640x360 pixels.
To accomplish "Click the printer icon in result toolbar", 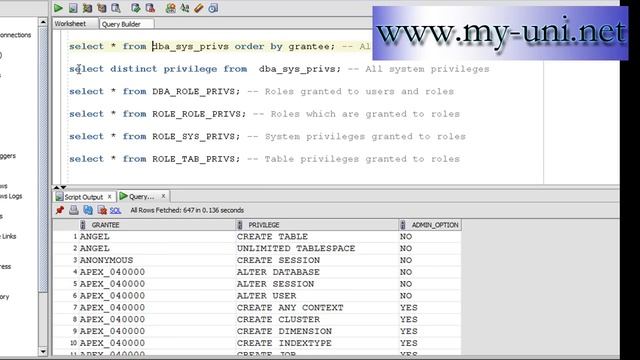I will pyautogui.click(x=74, y=210).
